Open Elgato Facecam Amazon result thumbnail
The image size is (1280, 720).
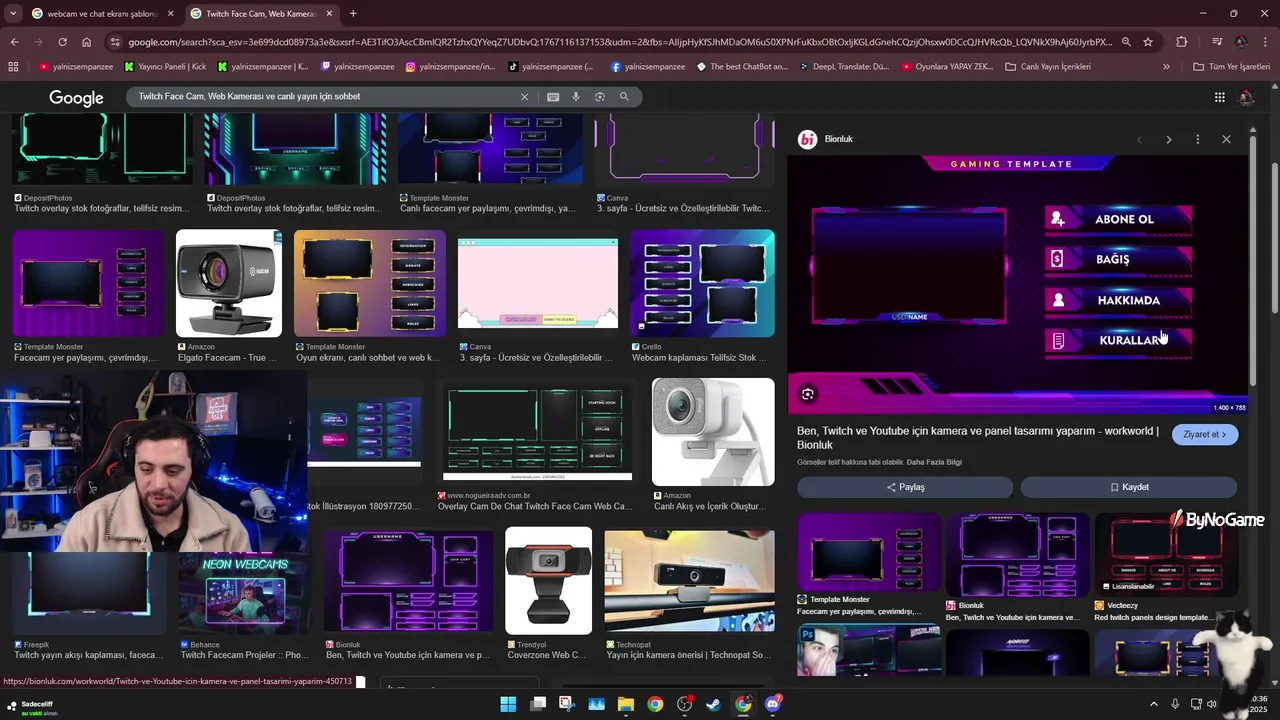(229, 284)
